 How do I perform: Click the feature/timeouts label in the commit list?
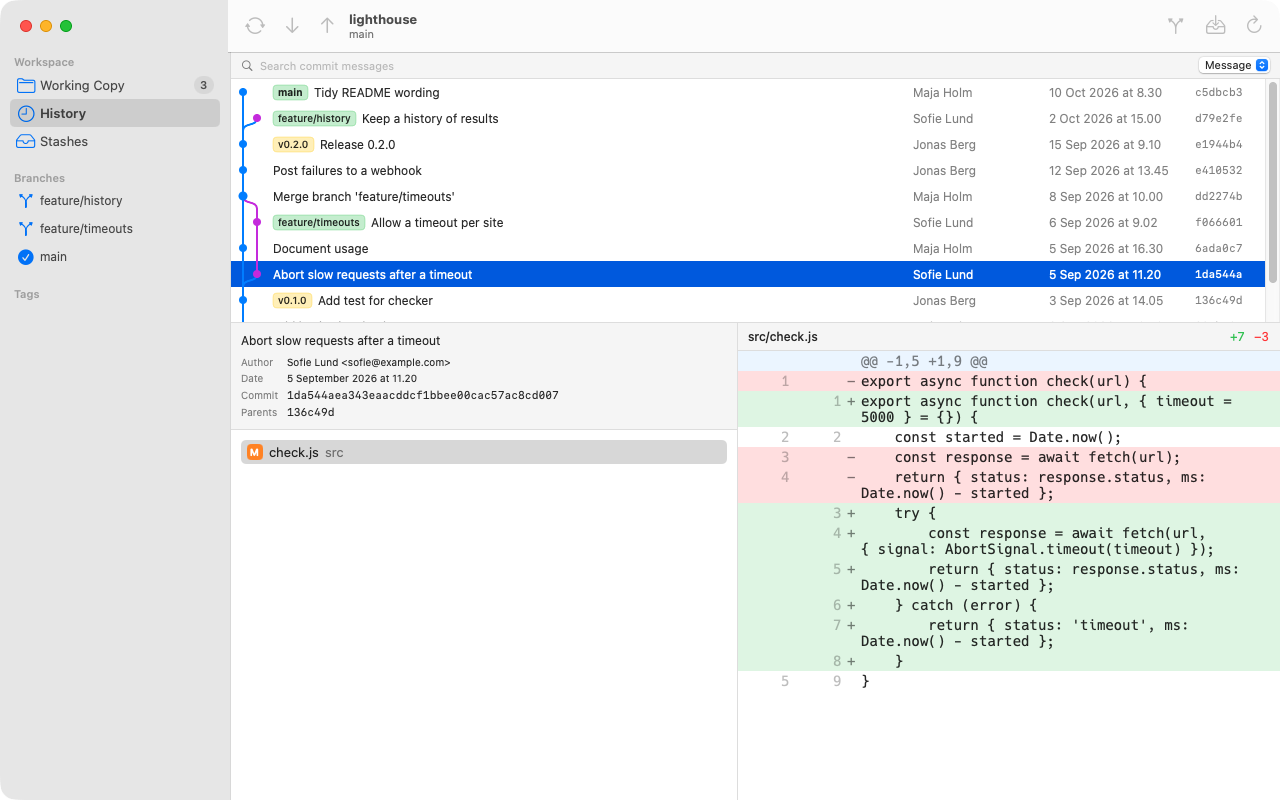(x=319, y=222)
